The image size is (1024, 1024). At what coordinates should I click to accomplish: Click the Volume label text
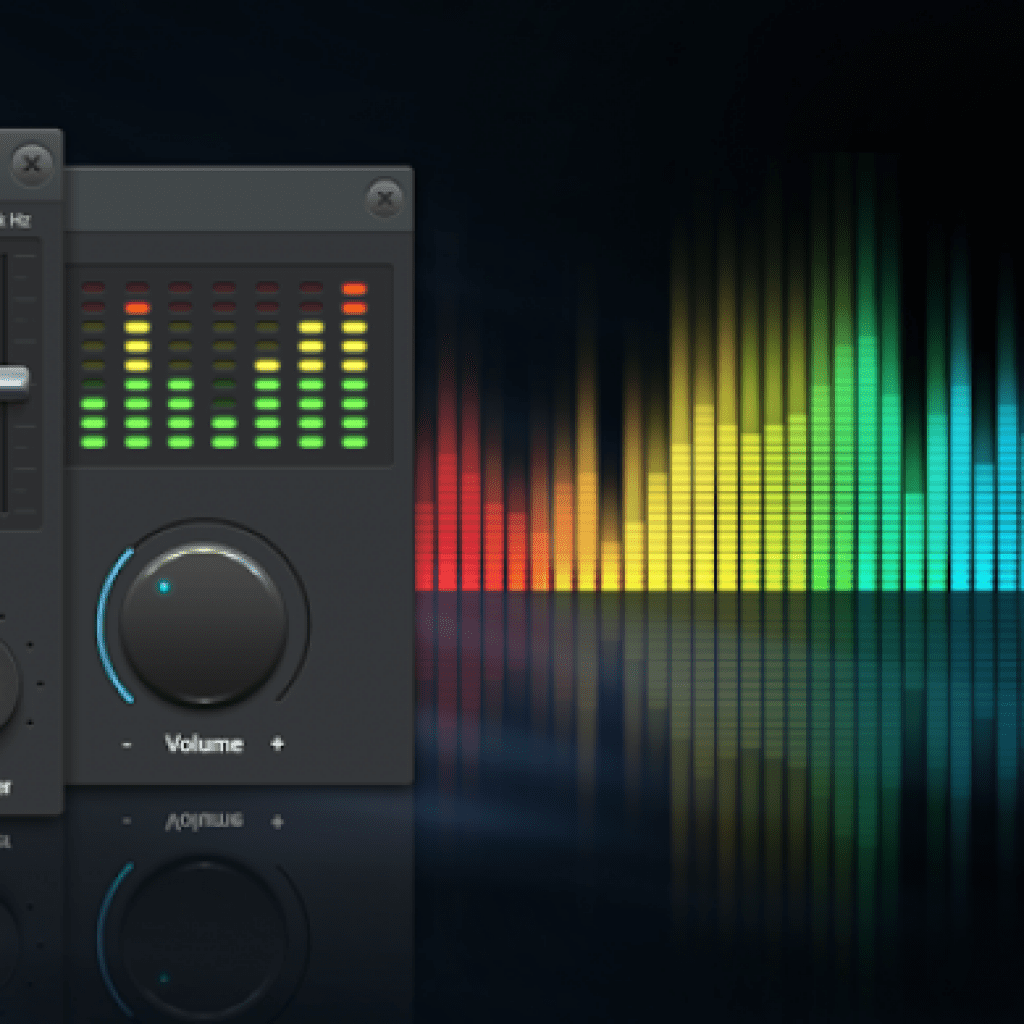(204, 744)
